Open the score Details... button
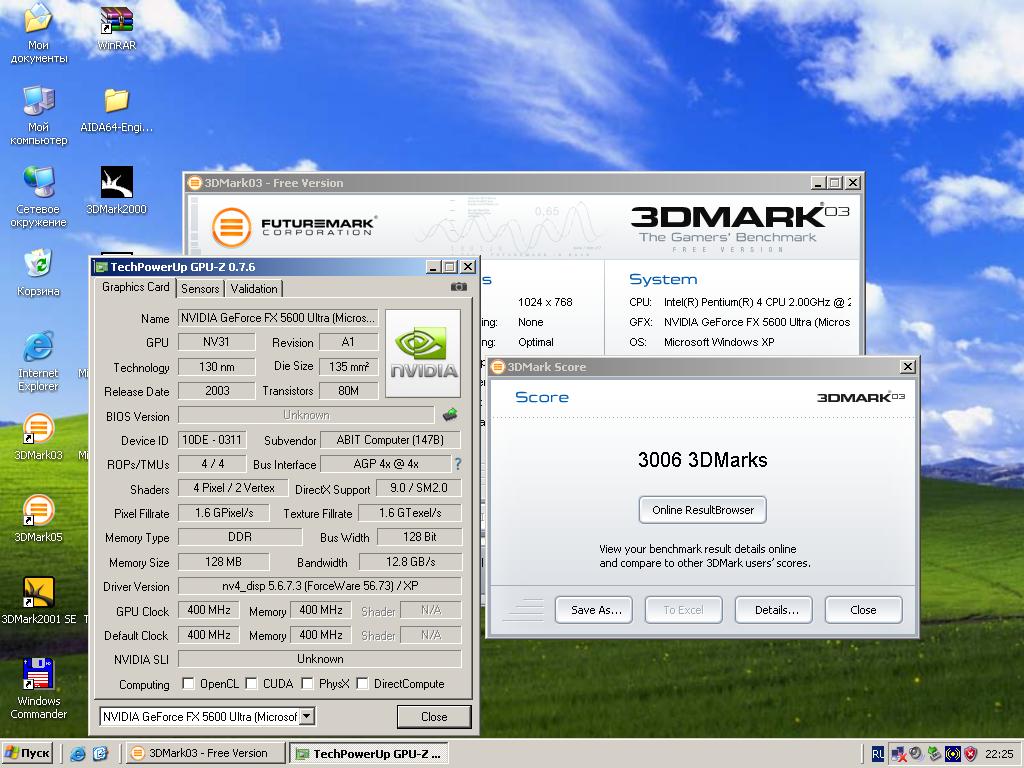 point(774,610)
